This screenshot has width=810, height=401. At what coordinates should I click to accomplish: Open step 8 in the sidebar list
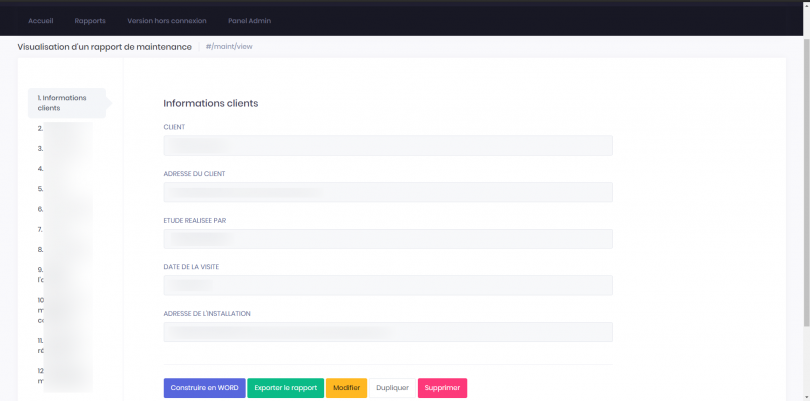click(x=62, y=249)
